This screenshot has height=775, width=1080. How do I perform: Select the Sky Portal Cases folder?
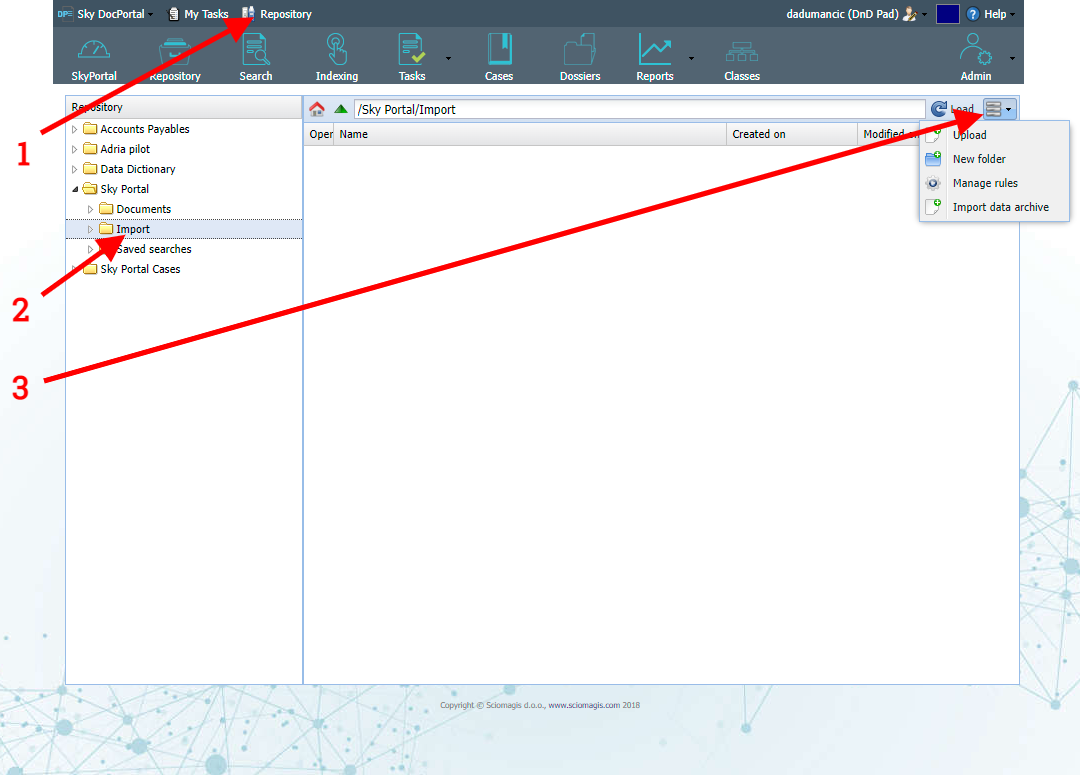141,269
